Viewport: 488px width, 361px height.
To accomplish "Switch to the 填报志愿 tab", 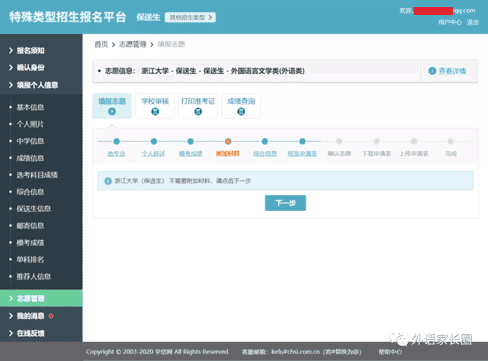I will click(x=112, y=106).
